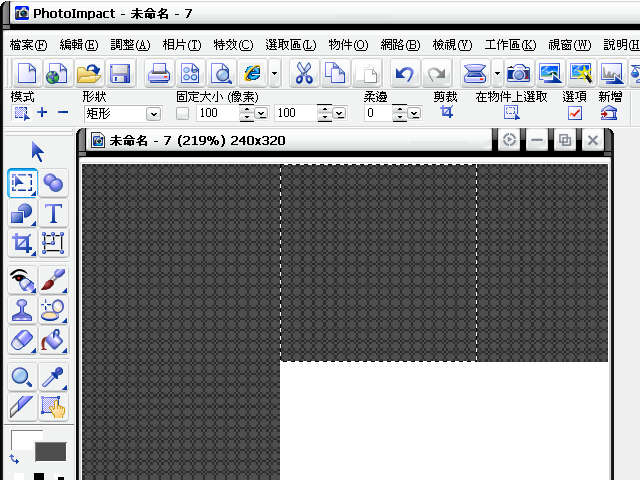Preview in the Internet Explorer browser icon
The width and height of the screenshot is (640, 480).
[x=253, y=74]
